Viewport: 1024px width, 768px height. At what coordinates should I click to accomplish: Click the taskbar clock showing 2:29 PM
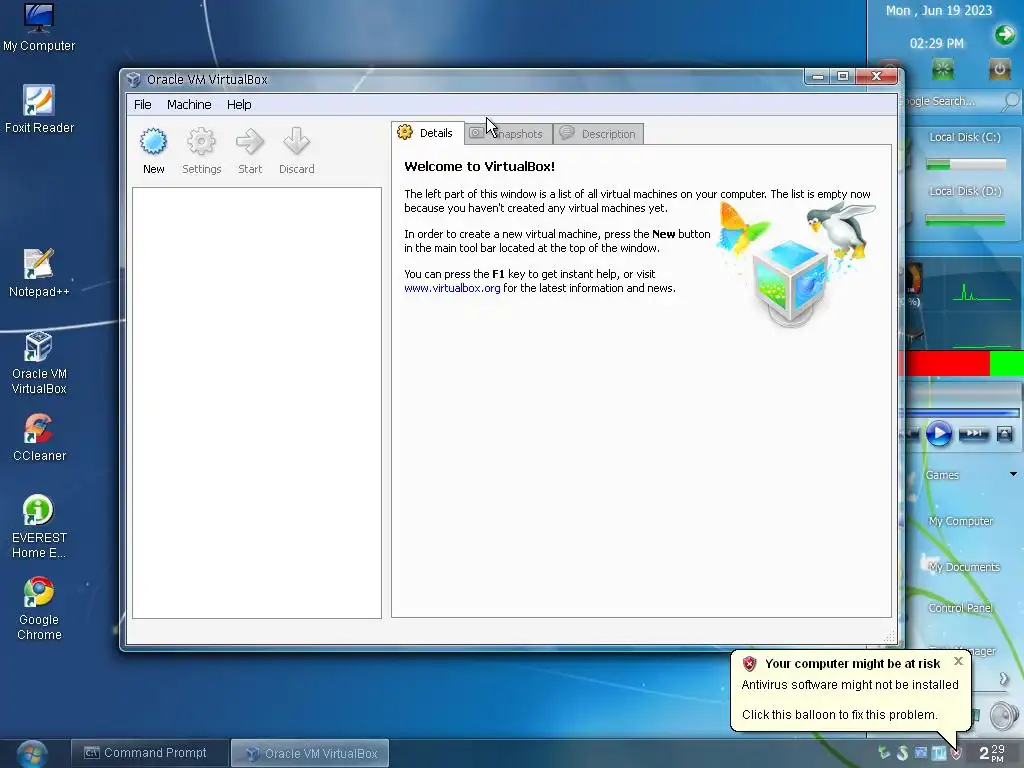coord(992,753)
